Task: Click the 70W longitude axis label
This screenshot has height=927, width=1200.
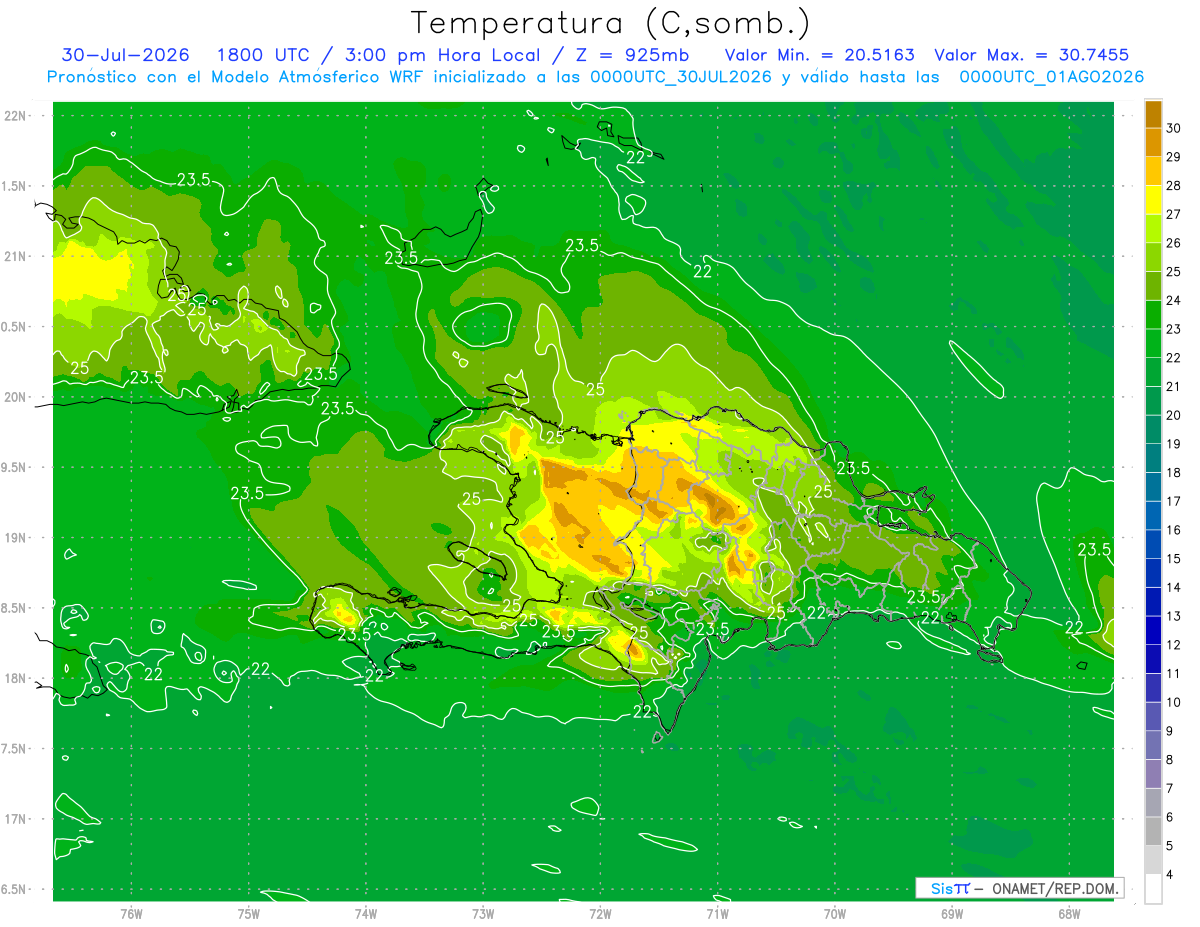Action: coord(835,914)
